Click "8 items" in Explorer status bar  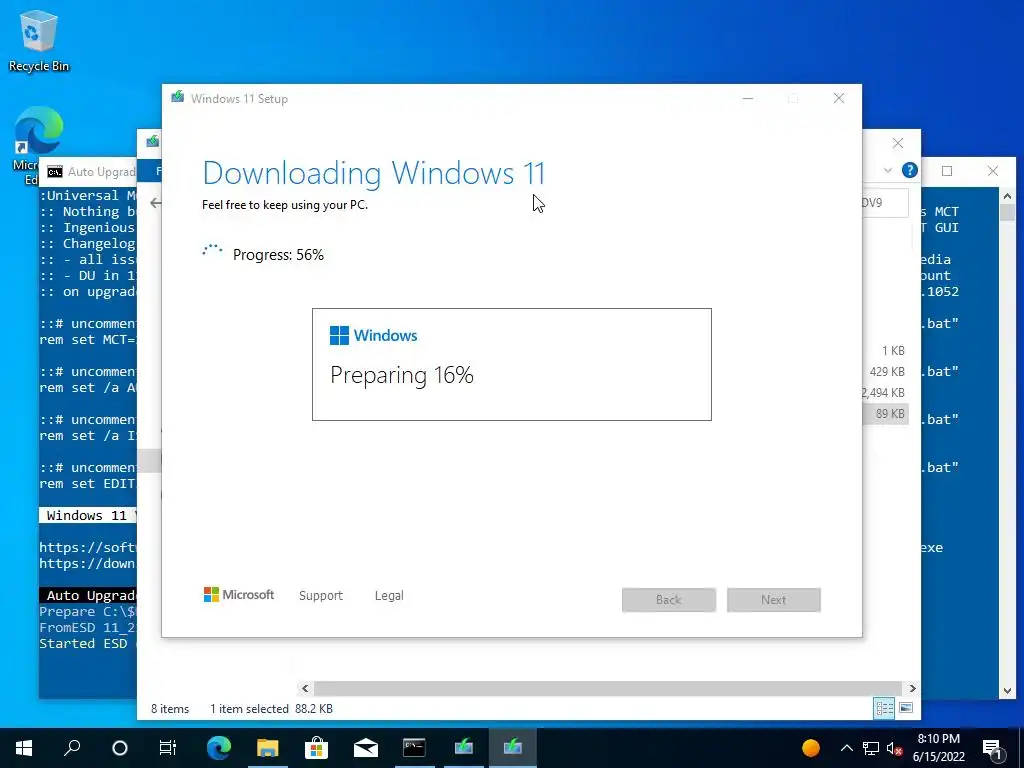[x=170, y=709]
